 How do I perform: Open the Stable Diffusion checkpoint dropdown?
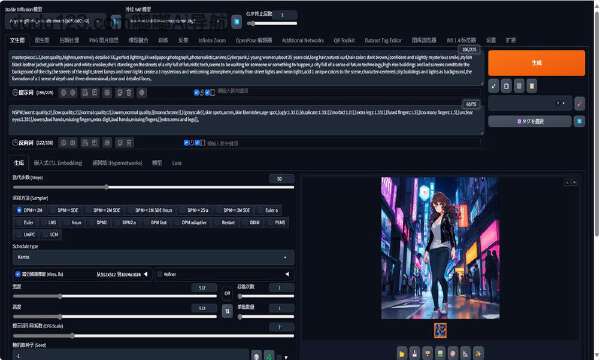pyautogui.click(x=56, y=21)
